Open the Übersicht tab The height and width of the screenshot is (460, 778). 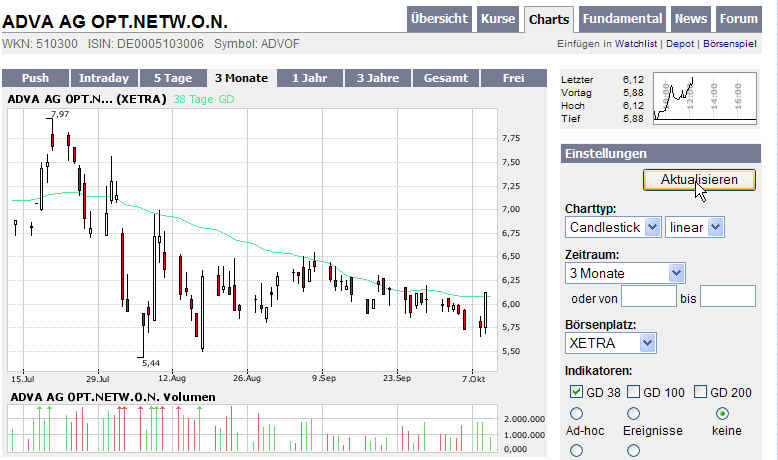tap(439, 19)
